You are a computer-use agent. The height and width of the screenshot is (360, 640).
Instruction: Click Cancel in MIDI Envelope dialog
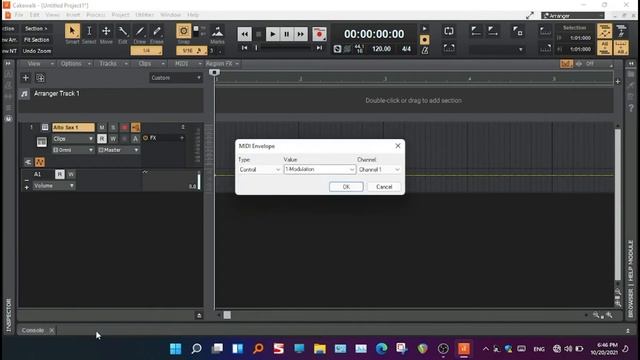point(384,187)
